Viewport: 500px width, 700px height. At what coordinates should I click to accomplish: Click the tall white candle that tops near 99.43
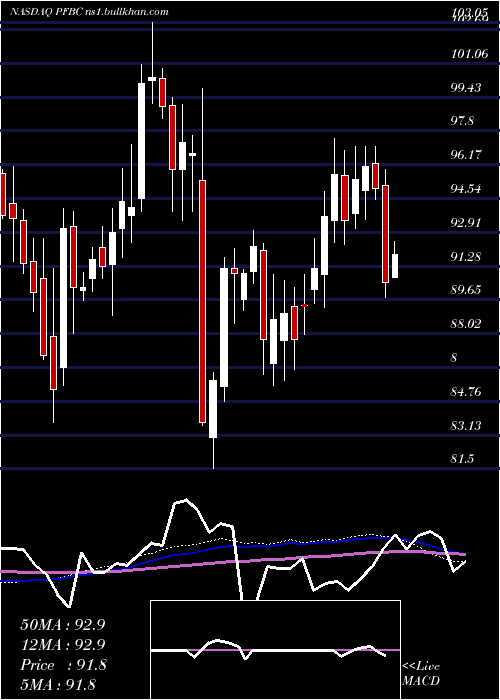(x=142, y=141)
